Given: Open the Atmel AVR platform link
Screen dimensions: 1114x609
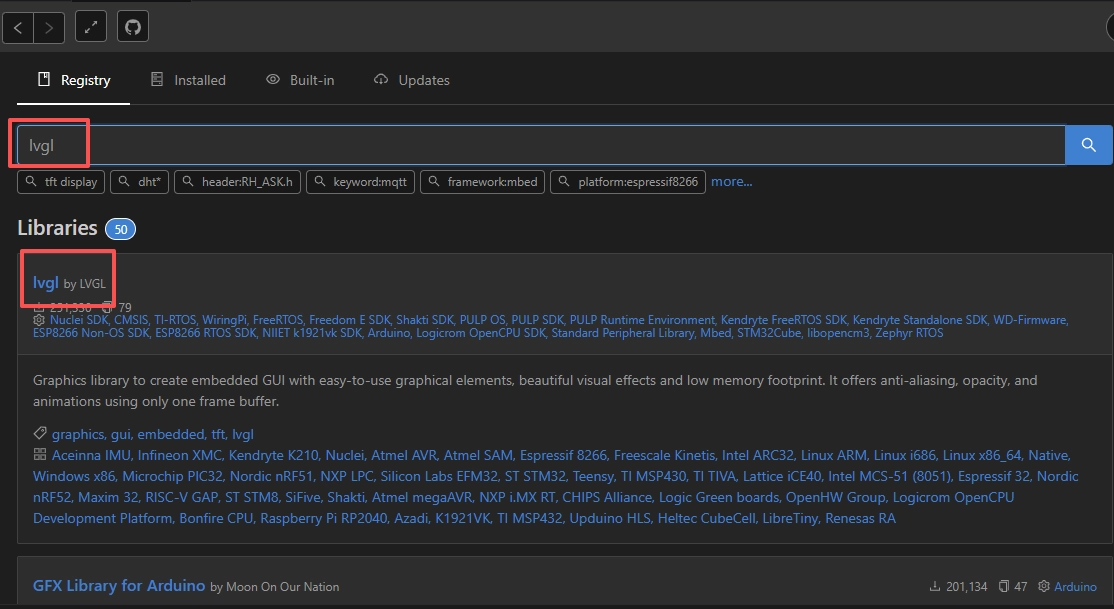Looking at the screenshot, I should tap(404, 456).
